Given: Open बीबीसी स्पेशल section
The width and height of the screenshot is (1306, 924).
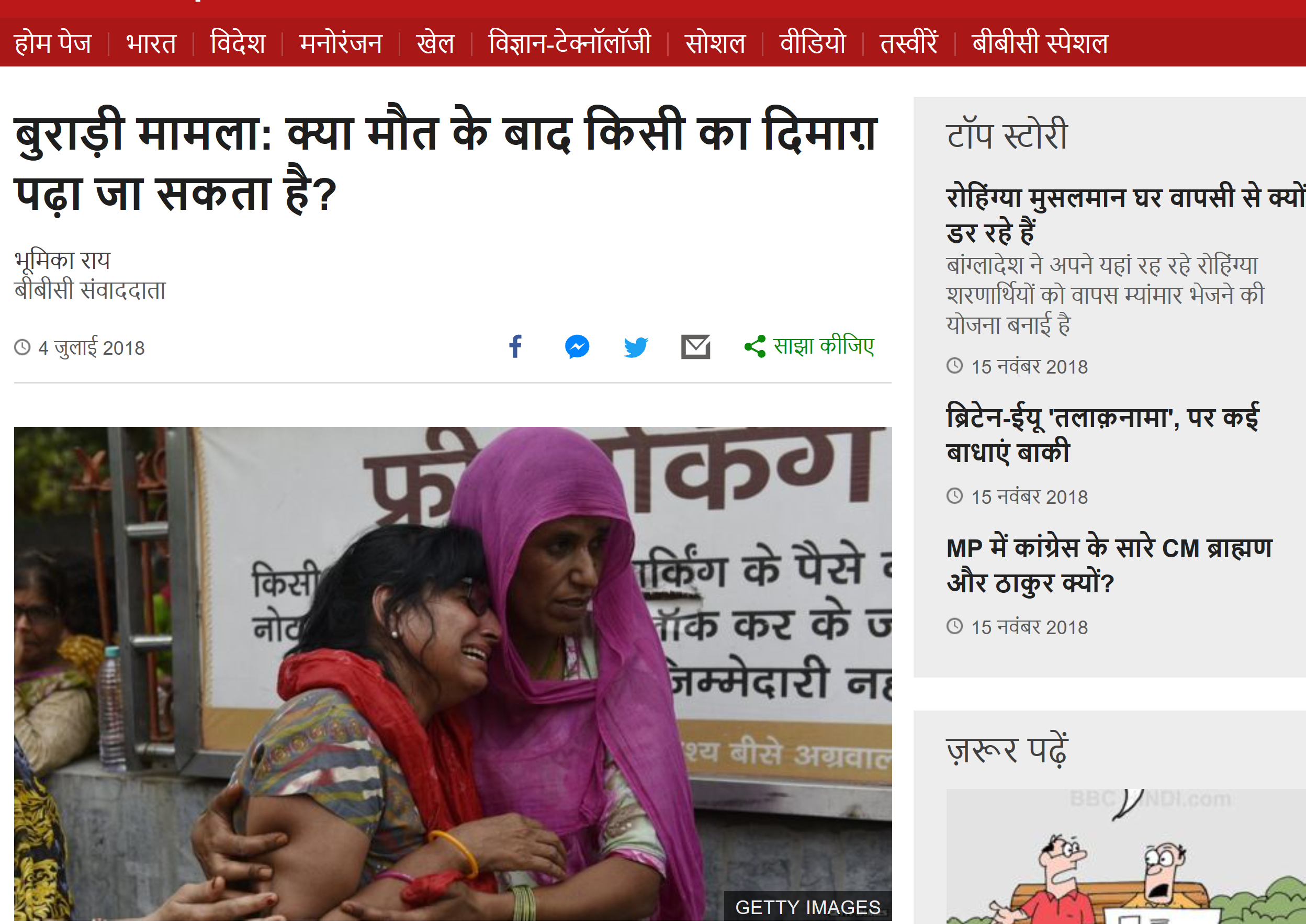Looking at the screenshot, I should 1040,43.
